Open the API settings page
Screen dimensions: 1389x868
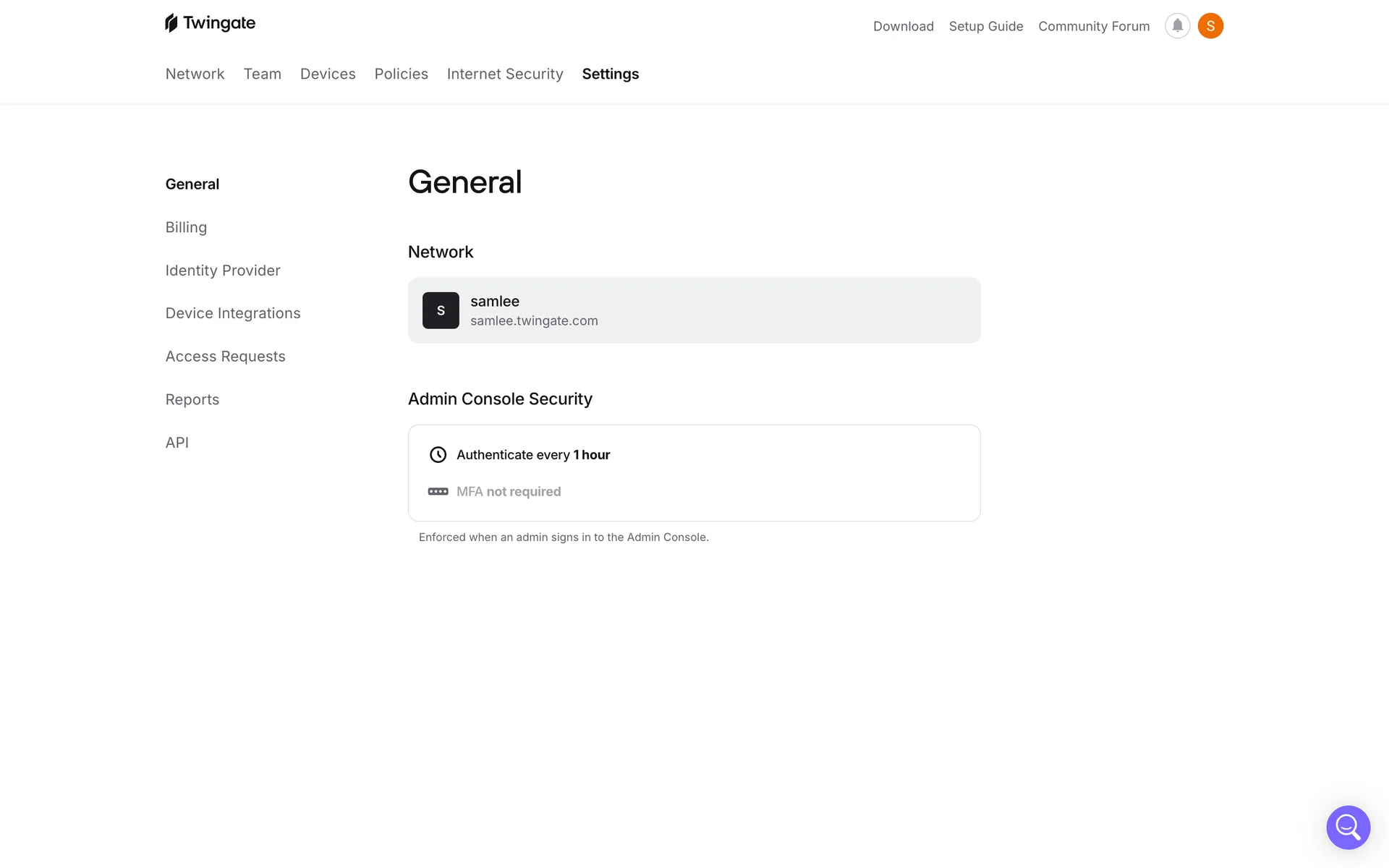pyautogui.click(x=177, y=443)
